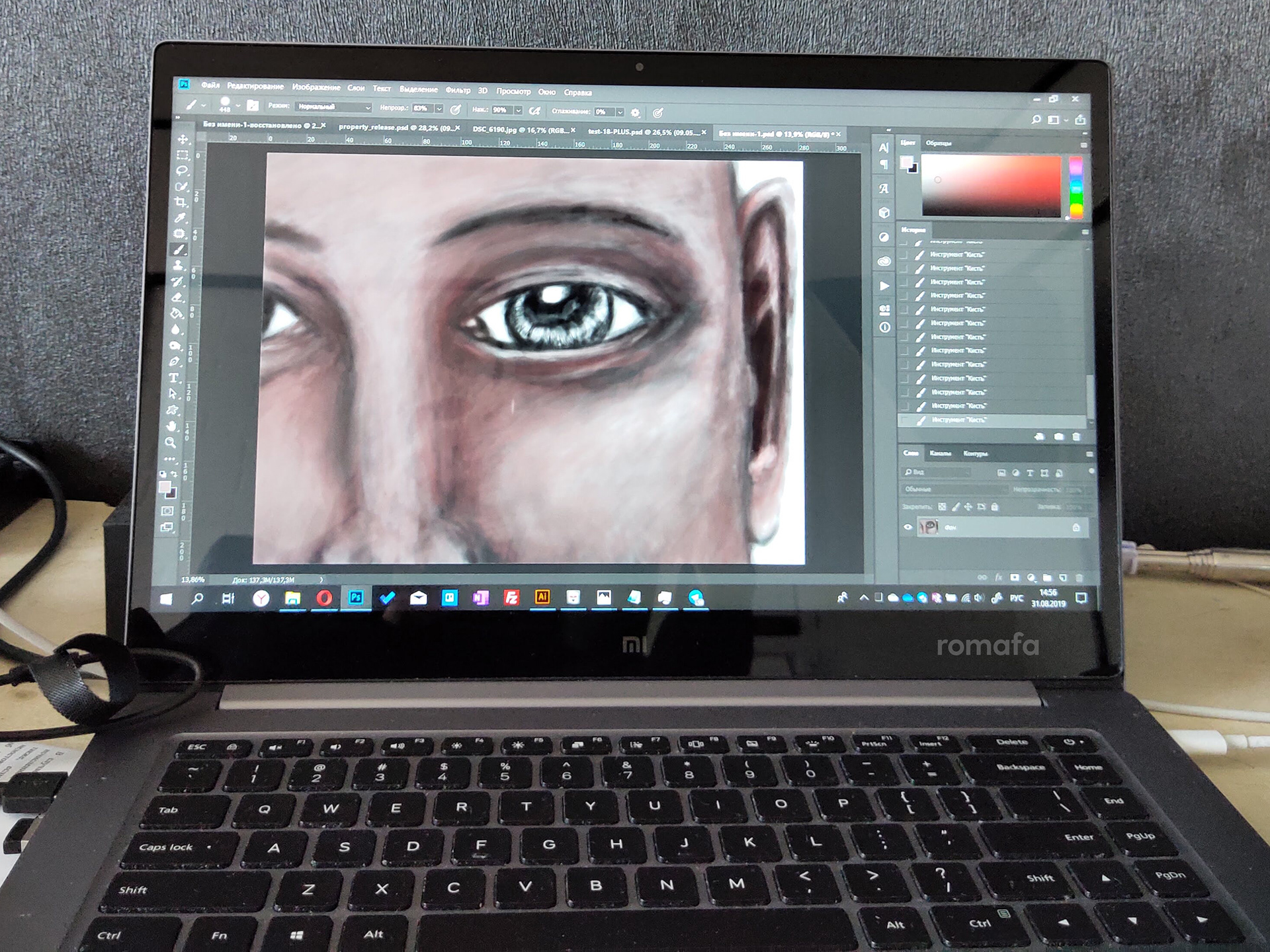Toggle the lock transparent pixels icon
This screenshot has width=1270, height=952.
pyautogui.click(x=943, y=507)
